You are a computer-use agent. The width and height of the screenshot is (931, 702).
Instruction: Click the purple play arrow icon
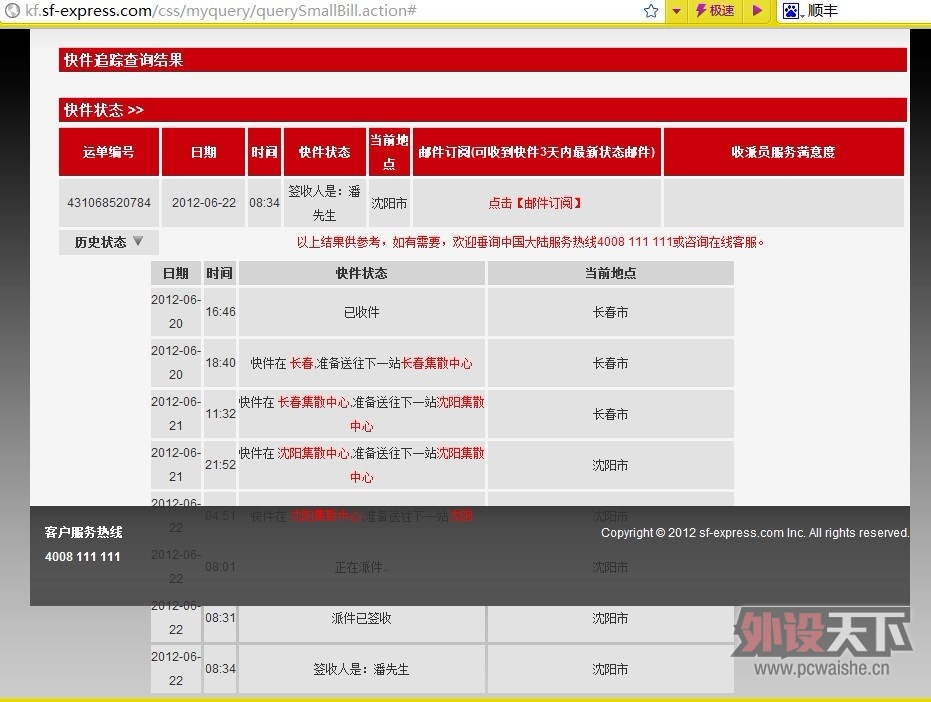(757, 10)
